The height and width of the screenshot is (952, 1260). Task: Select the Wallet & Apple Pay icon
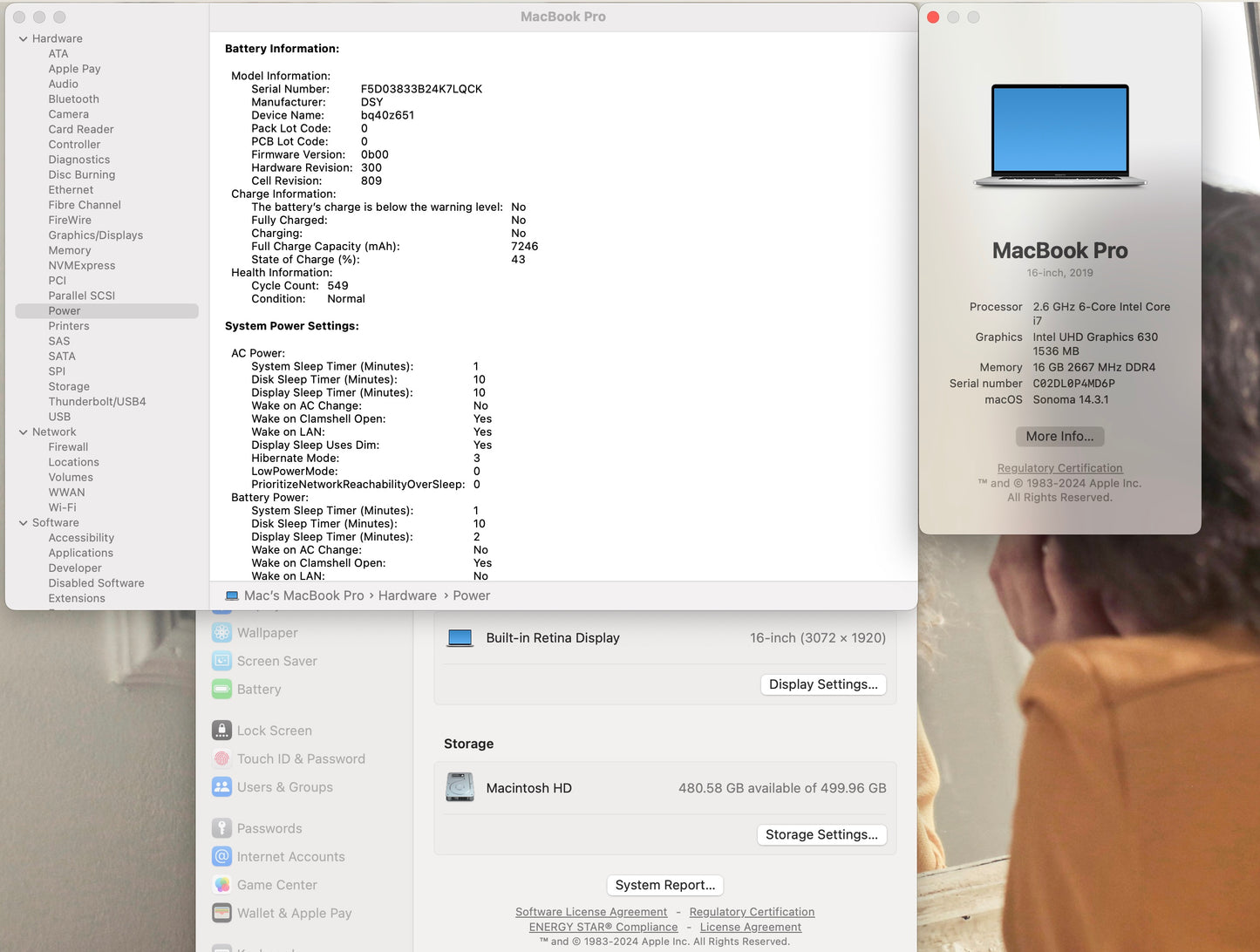[222, 913]
